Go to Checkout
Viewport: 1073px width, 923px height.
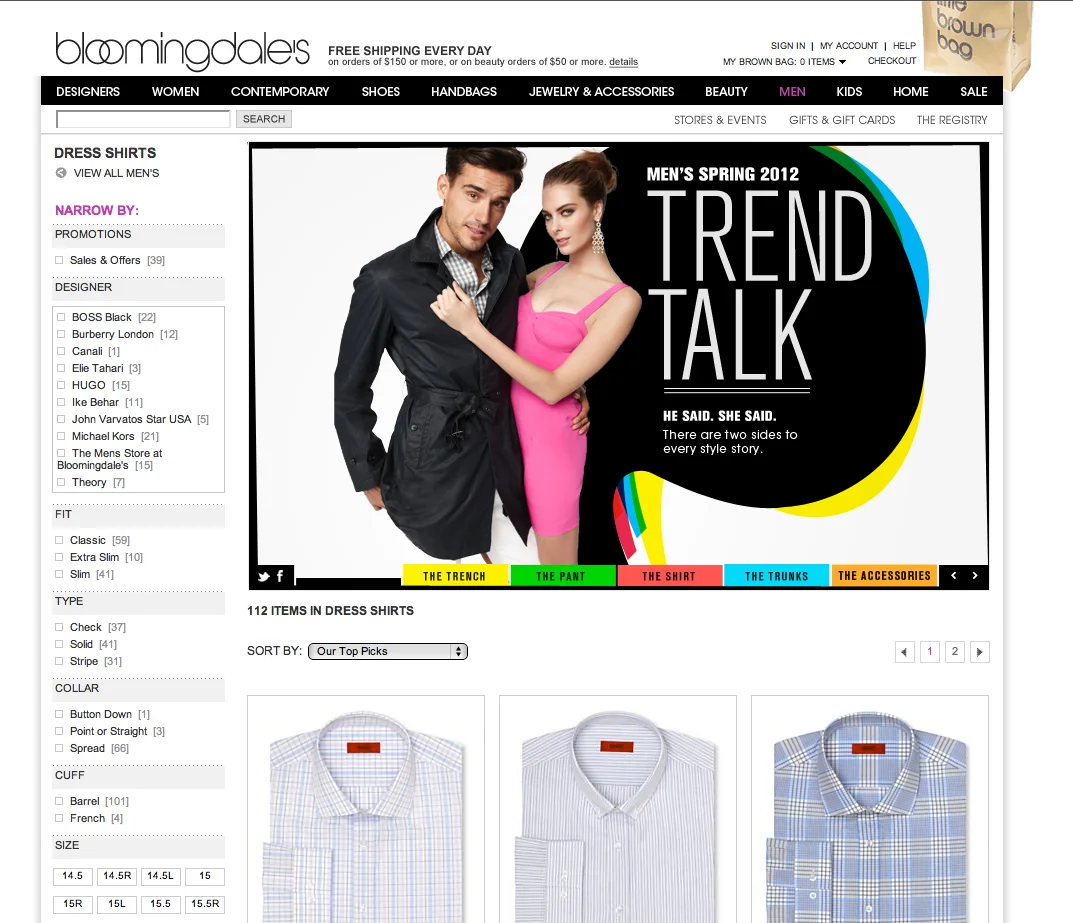[892, 61]
